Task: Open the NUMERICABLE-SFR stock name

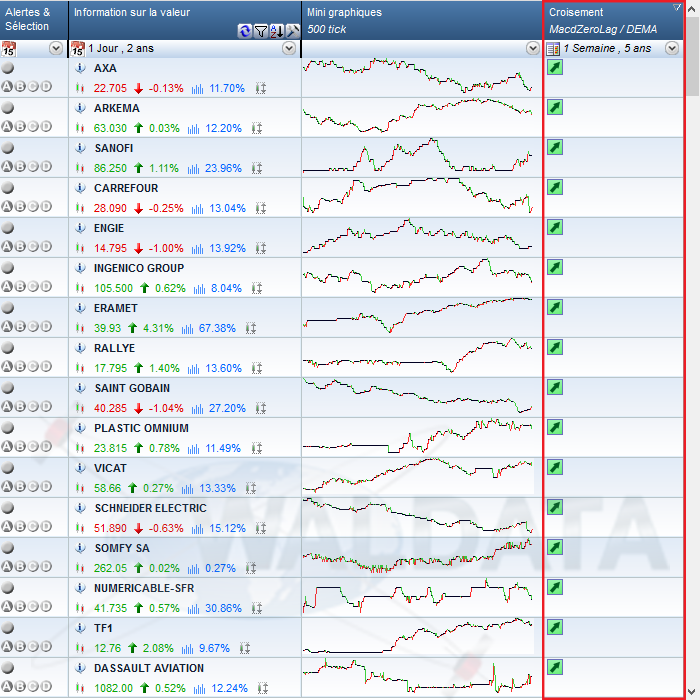Action: coord(144,588)
